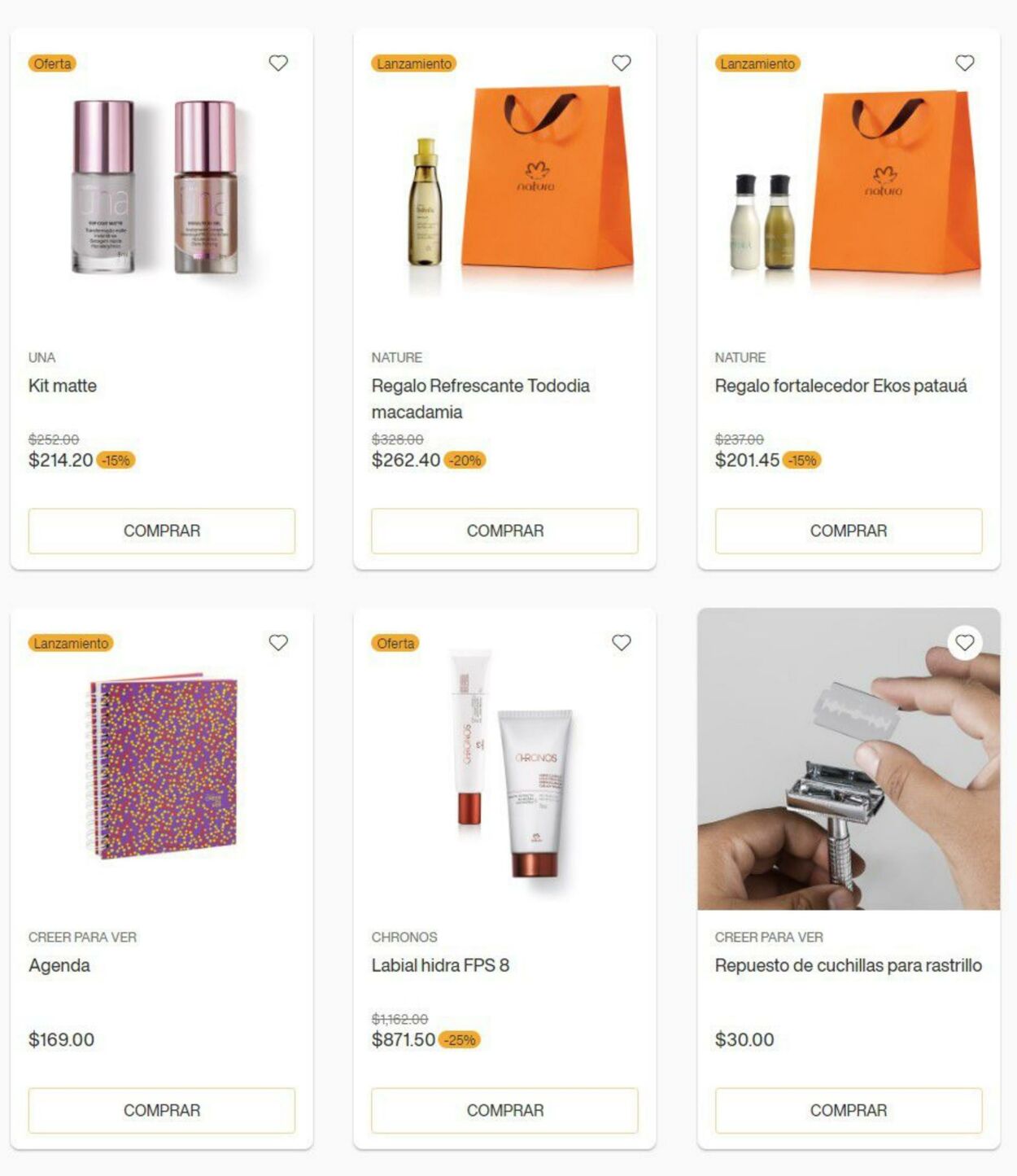
Task: Open the purple dotted Agenda notebook image
Action: click(162, 765)
